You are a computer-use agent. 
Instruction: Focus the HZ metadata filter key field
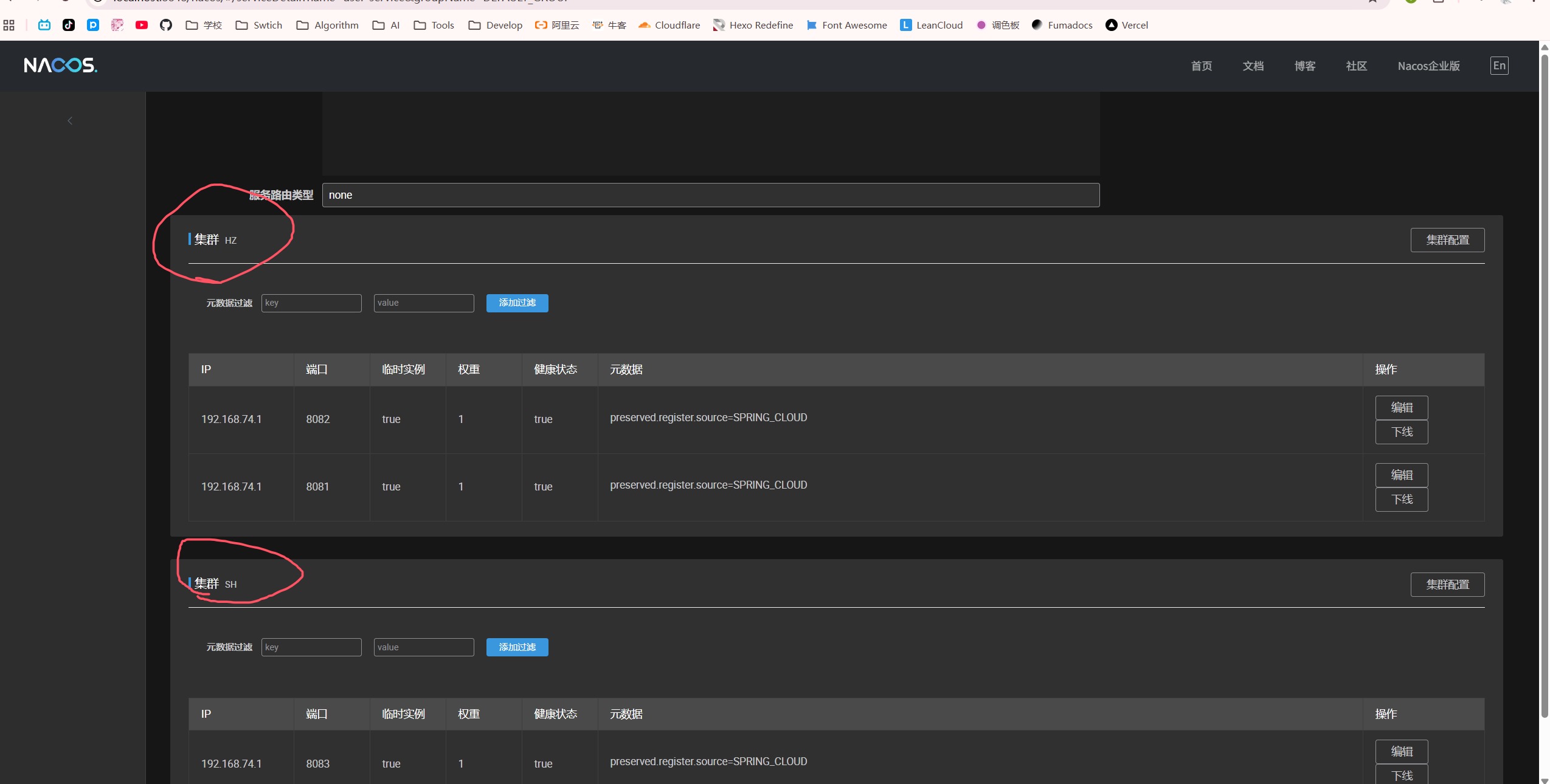pos(311,303)
